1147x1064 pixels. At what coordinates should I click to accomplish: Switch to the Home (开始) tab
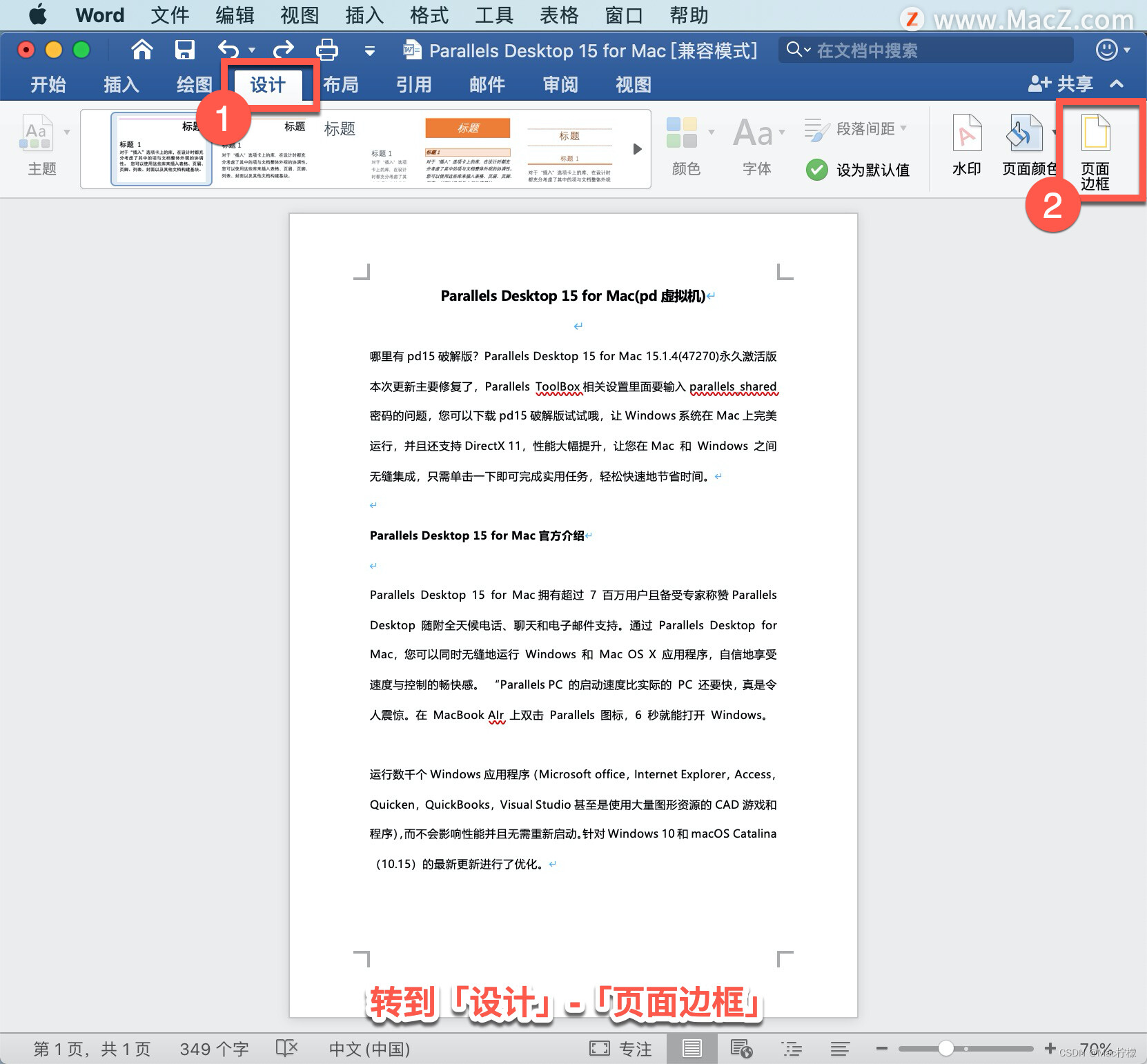click(x=48, y=84)
